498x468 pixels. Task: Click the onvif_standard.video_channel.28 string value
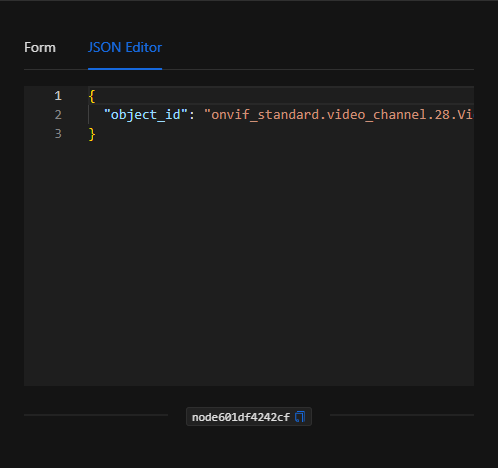pyautogui.click(x=339, y=115)
